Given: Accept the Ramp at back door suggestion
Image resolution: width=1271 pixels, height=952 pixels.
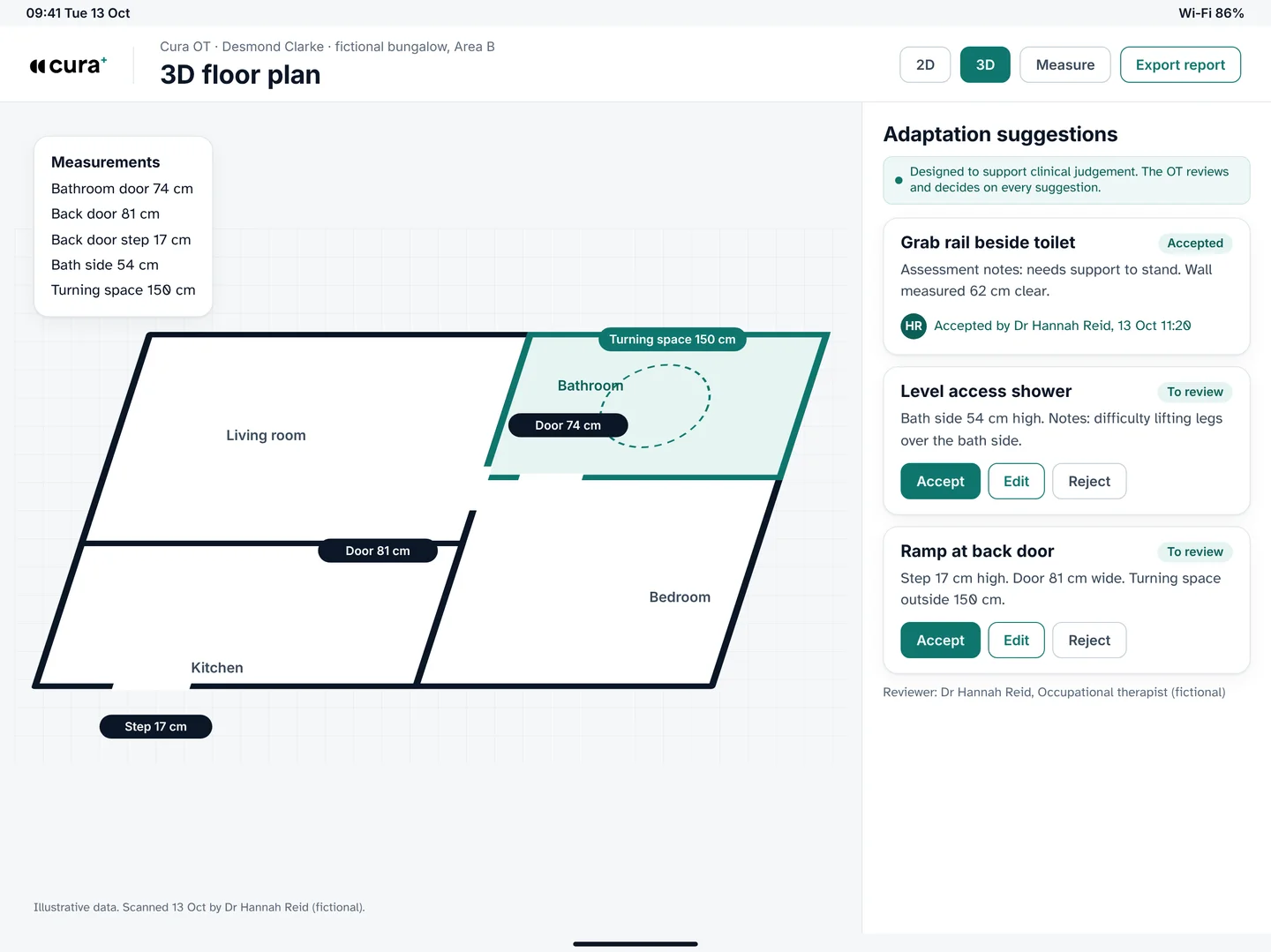Looking at the screenshot, I should coord(940,641).
